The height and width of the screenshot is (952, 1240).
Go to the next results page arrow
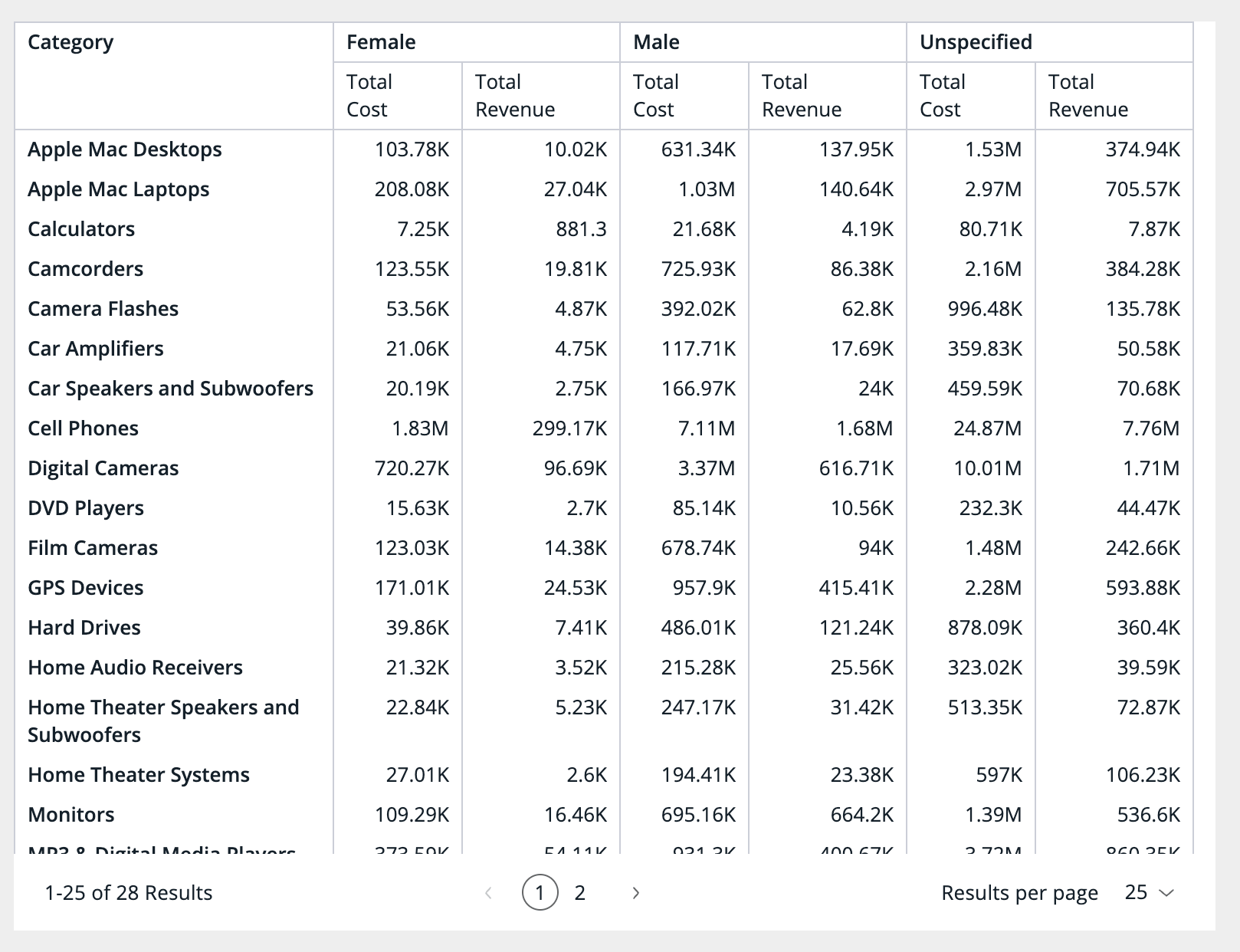(635, 893)
